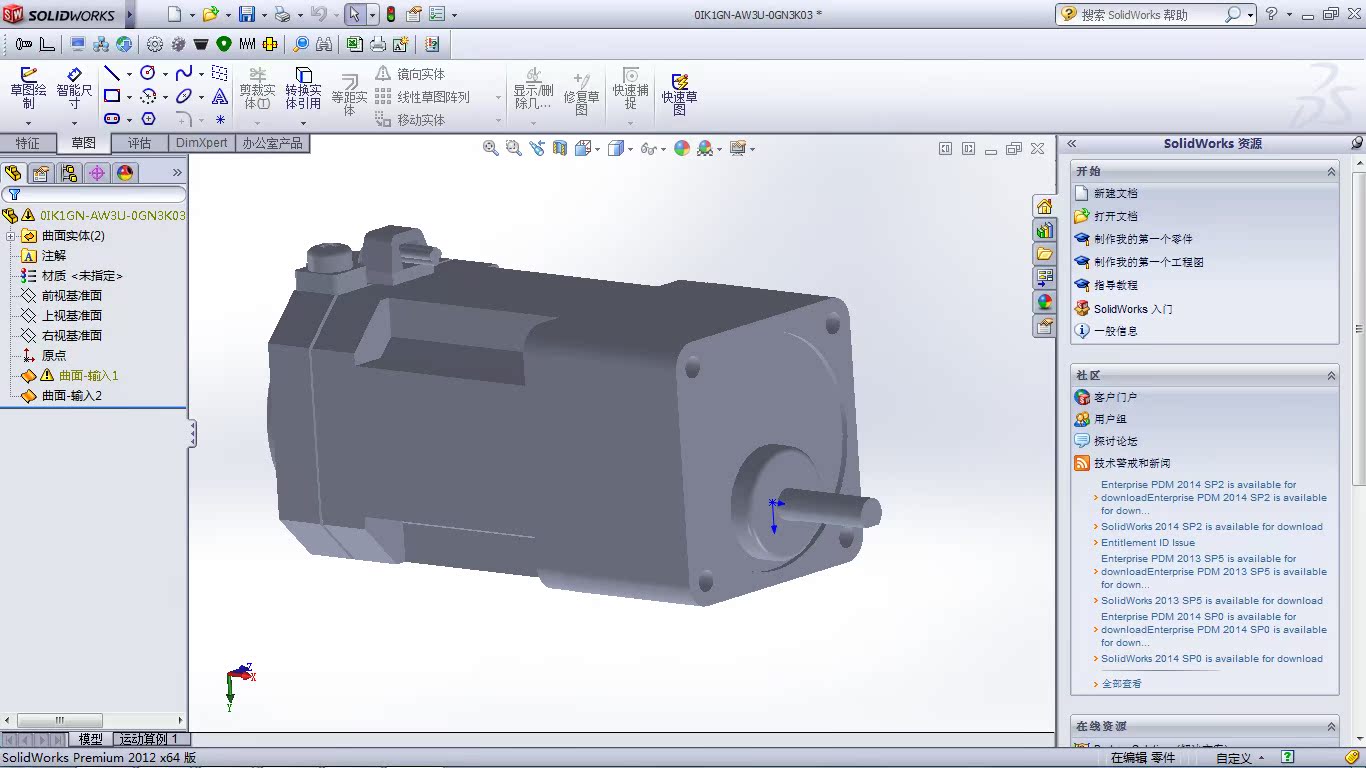The height and width of the screenshot is (768, 1366).
Task: Click the binoculars search icon
Action: point(324,44)
